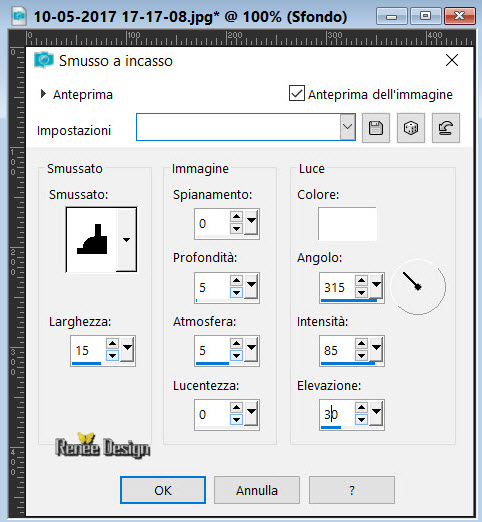Screen dimensions: 482x522
Task: Randomize parameters with the dice icon
Action: tap(411, 128)
